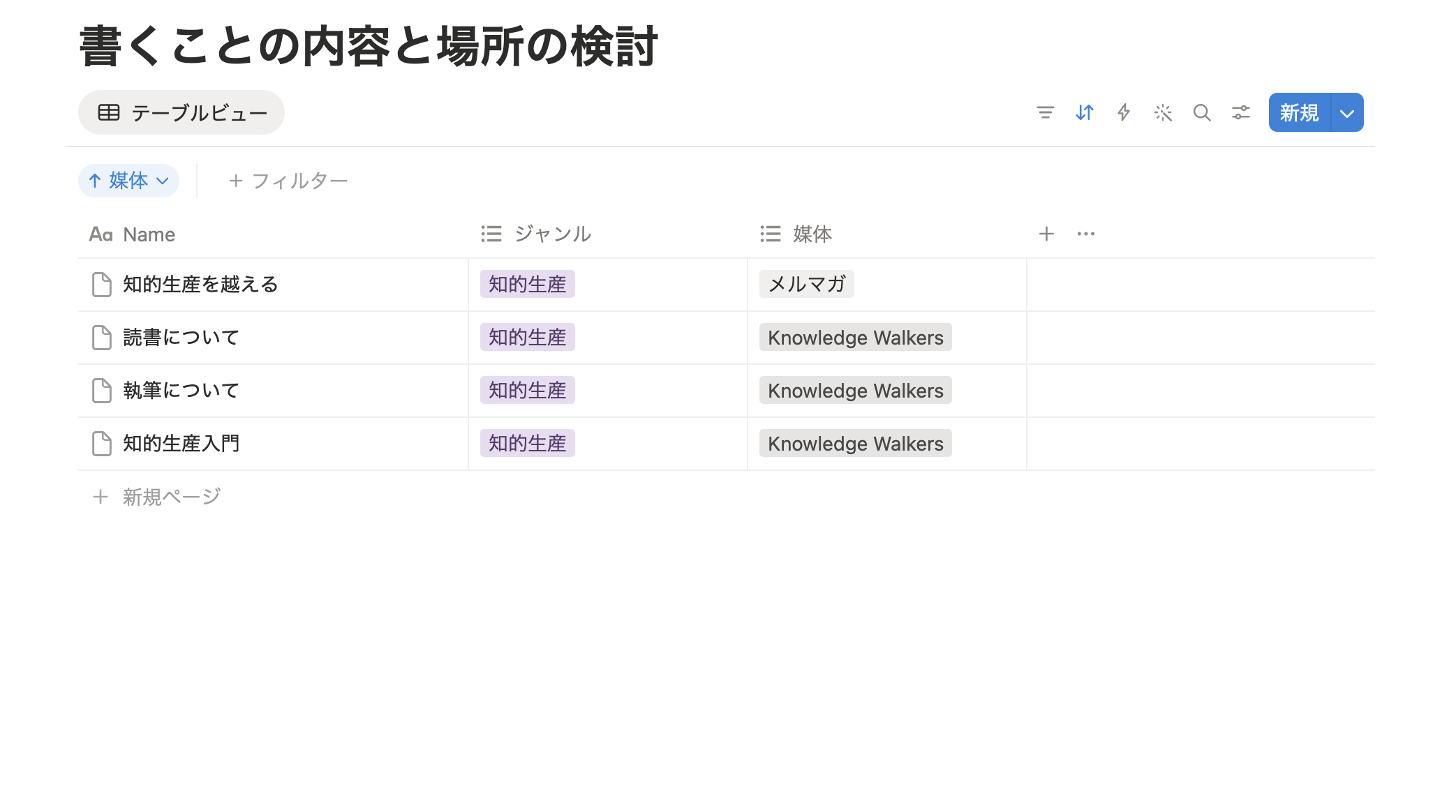Click the AI sparkle icon
Image resolution: width=1456 pixels, height=812 pixels.
tap(1162, 112)
